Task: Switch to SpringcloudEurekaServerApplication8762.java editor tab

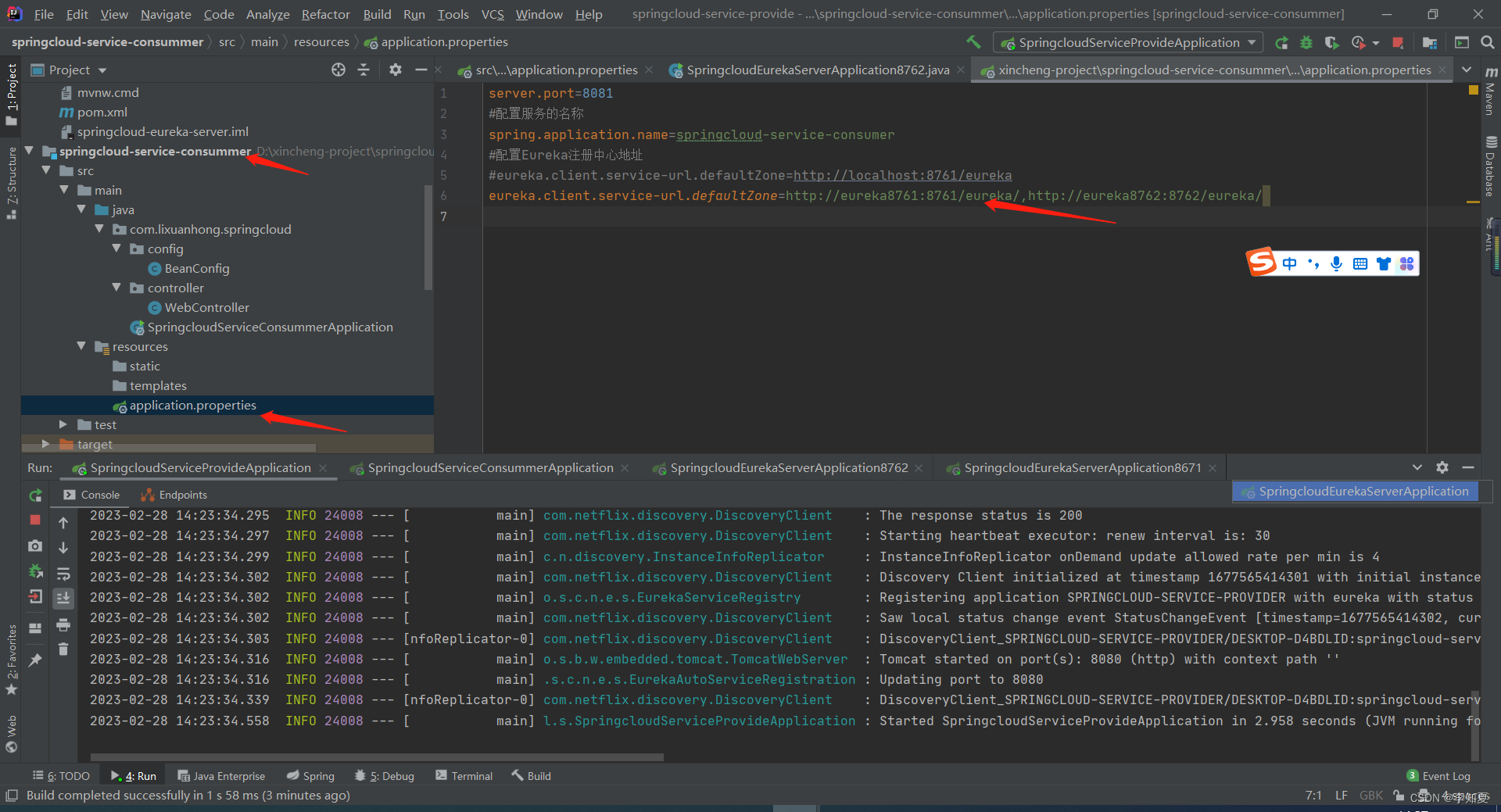Action: coord(817,70)
